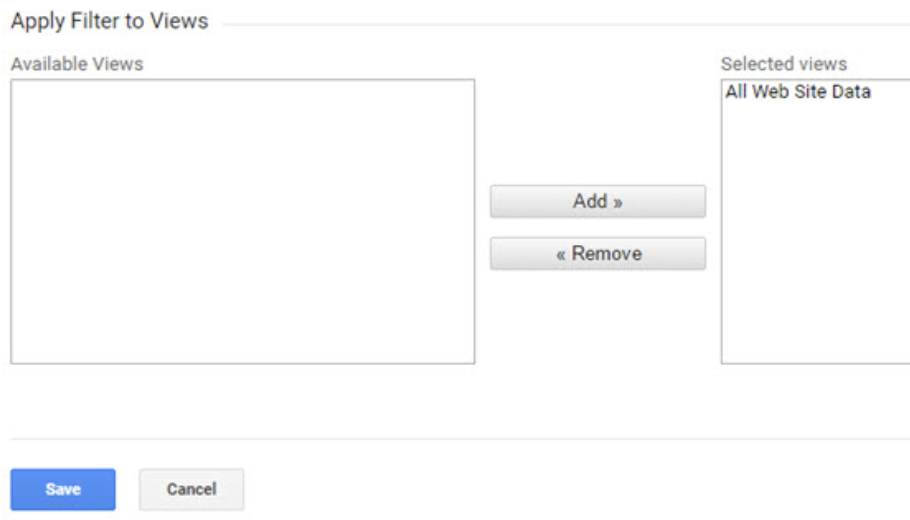Dismiss the form using the grey Cancel button
This screenshot has width=910, height=520.
click(x=192, y=489)
